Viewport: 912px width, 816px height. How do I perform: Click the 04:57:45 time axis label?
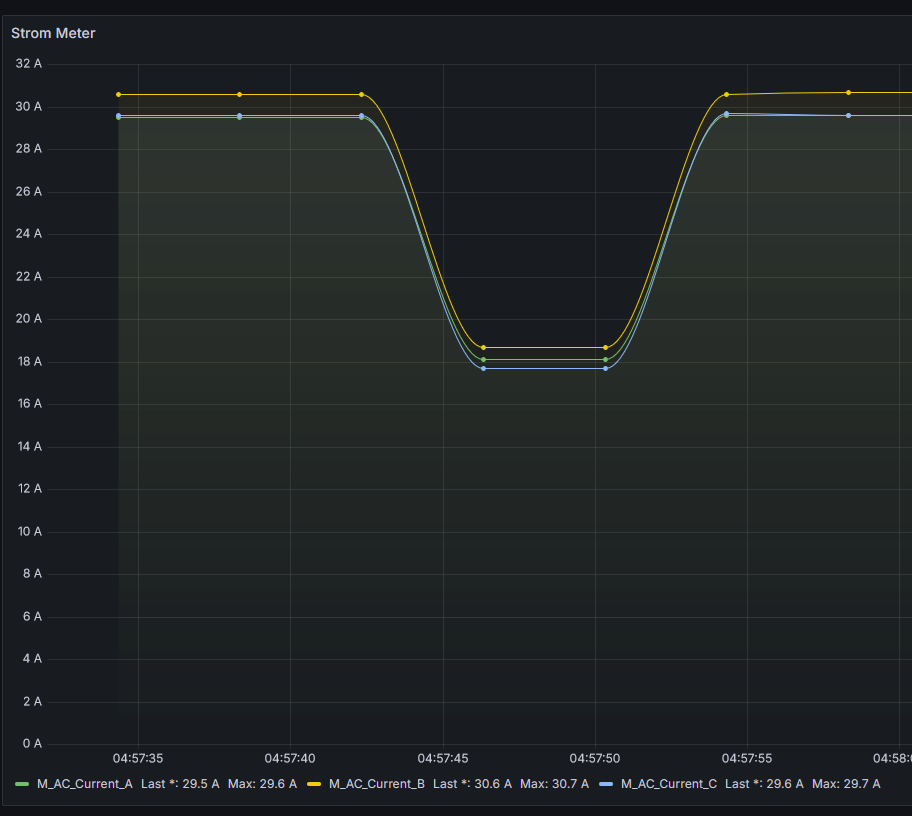click(x=443, y=759)
